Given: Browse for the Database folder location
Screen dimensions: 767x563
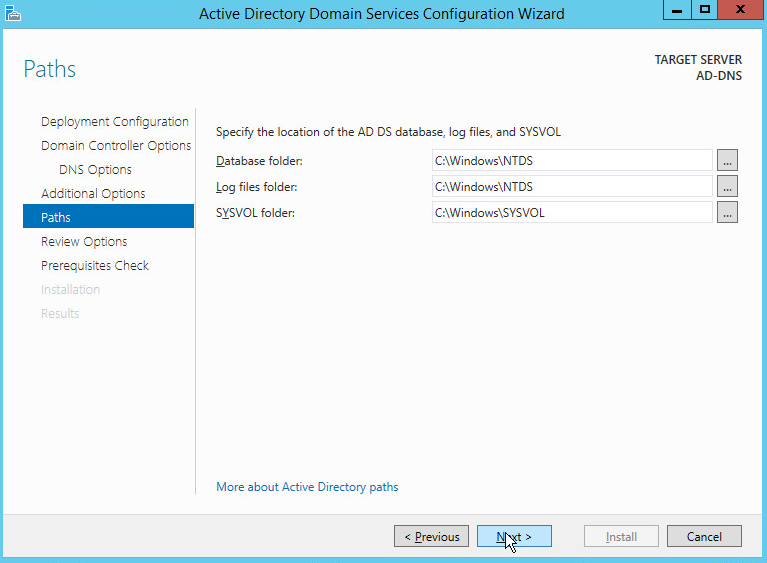Looking at the screenshot, I should [727, 160].
